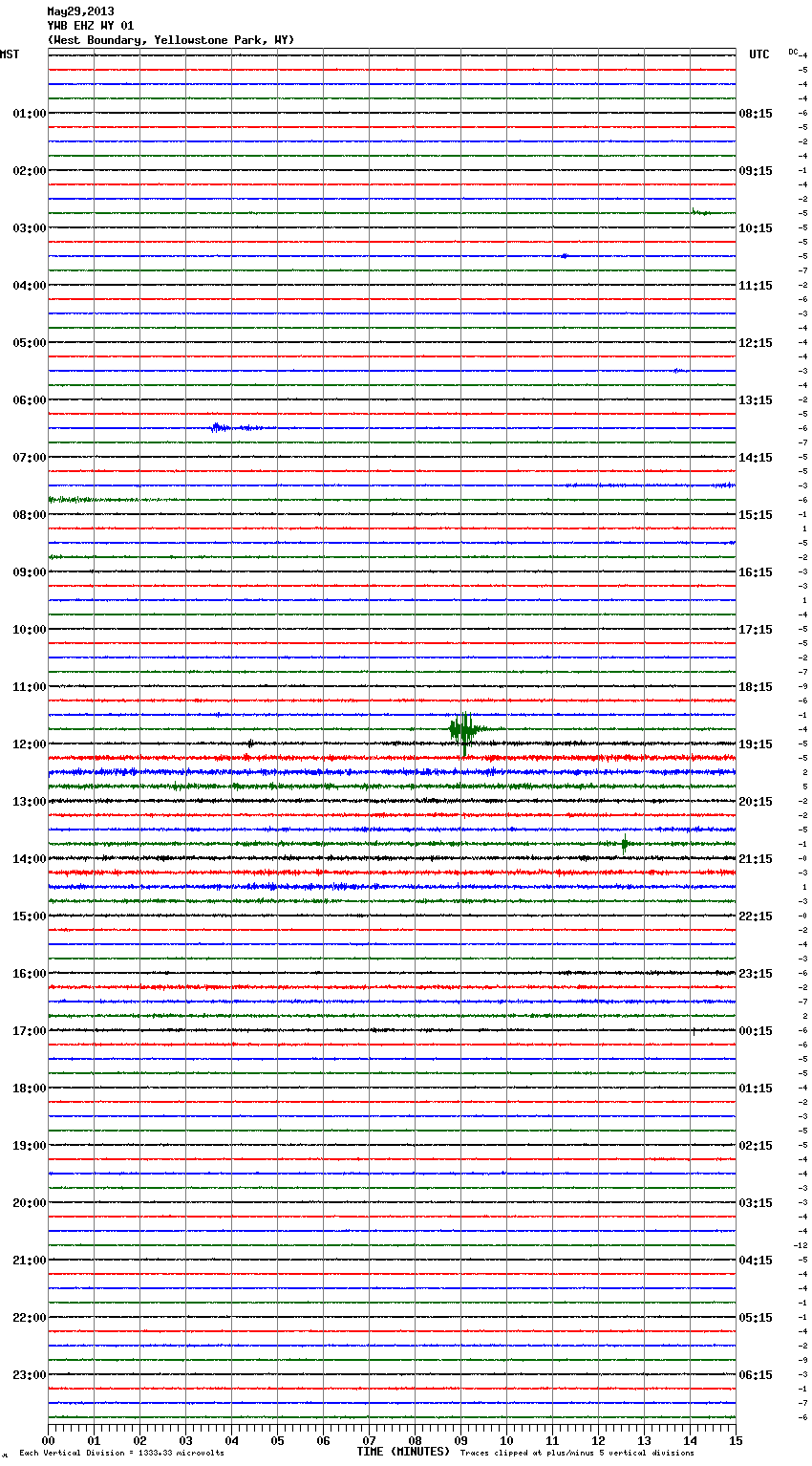
Task: Select the 07:00 MST hour label
Action: (x=30, y=458)
